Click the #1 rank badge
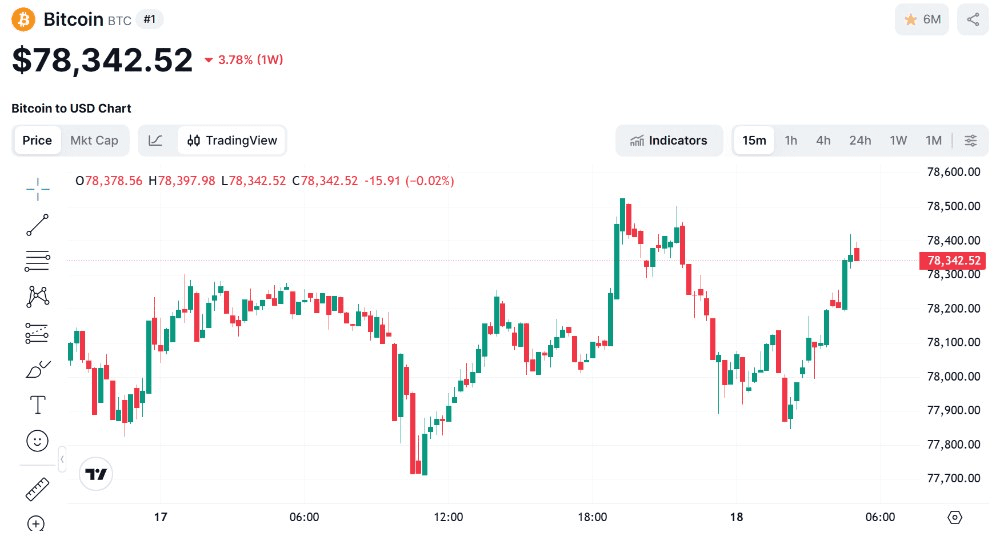1005x553 pixels. (149, 19)
